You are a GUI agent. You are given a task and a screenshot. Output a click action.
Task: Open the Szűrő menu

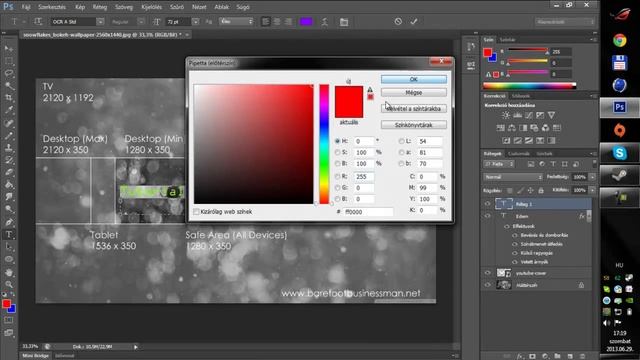[177, 7]
